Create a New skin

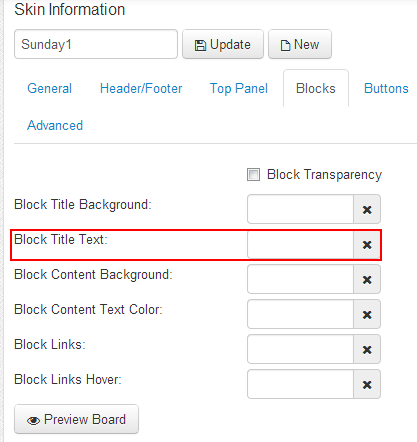tap(300, 44)
